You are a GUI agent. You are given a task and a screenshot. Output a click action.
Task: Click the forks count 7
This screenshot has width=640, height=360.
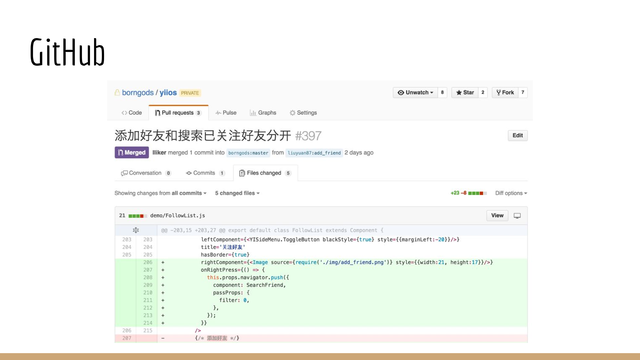point(522,93)
